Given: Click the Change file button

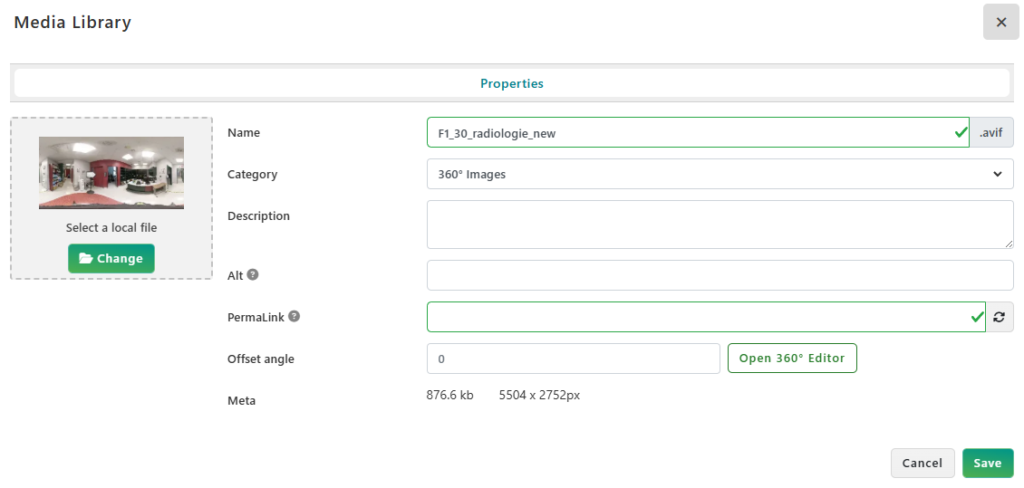Looking at the screenshot, I should [x=111, y=259].
